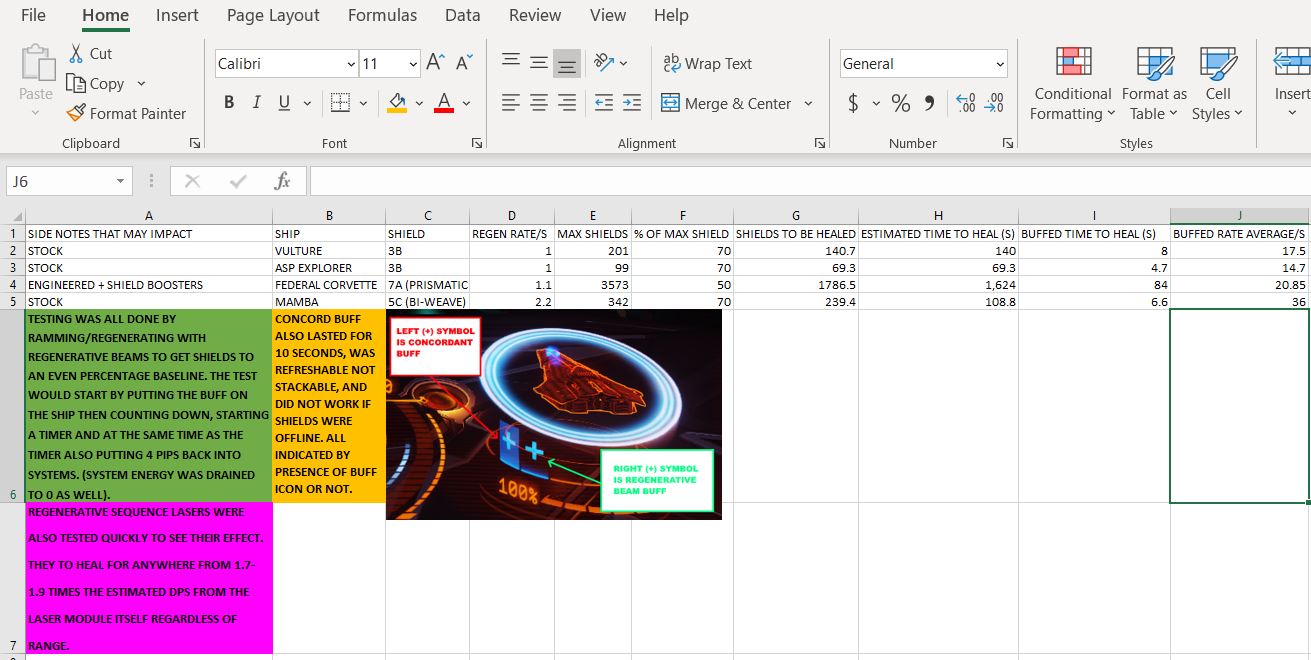Click the Copy icon

[x=76, y=84]
